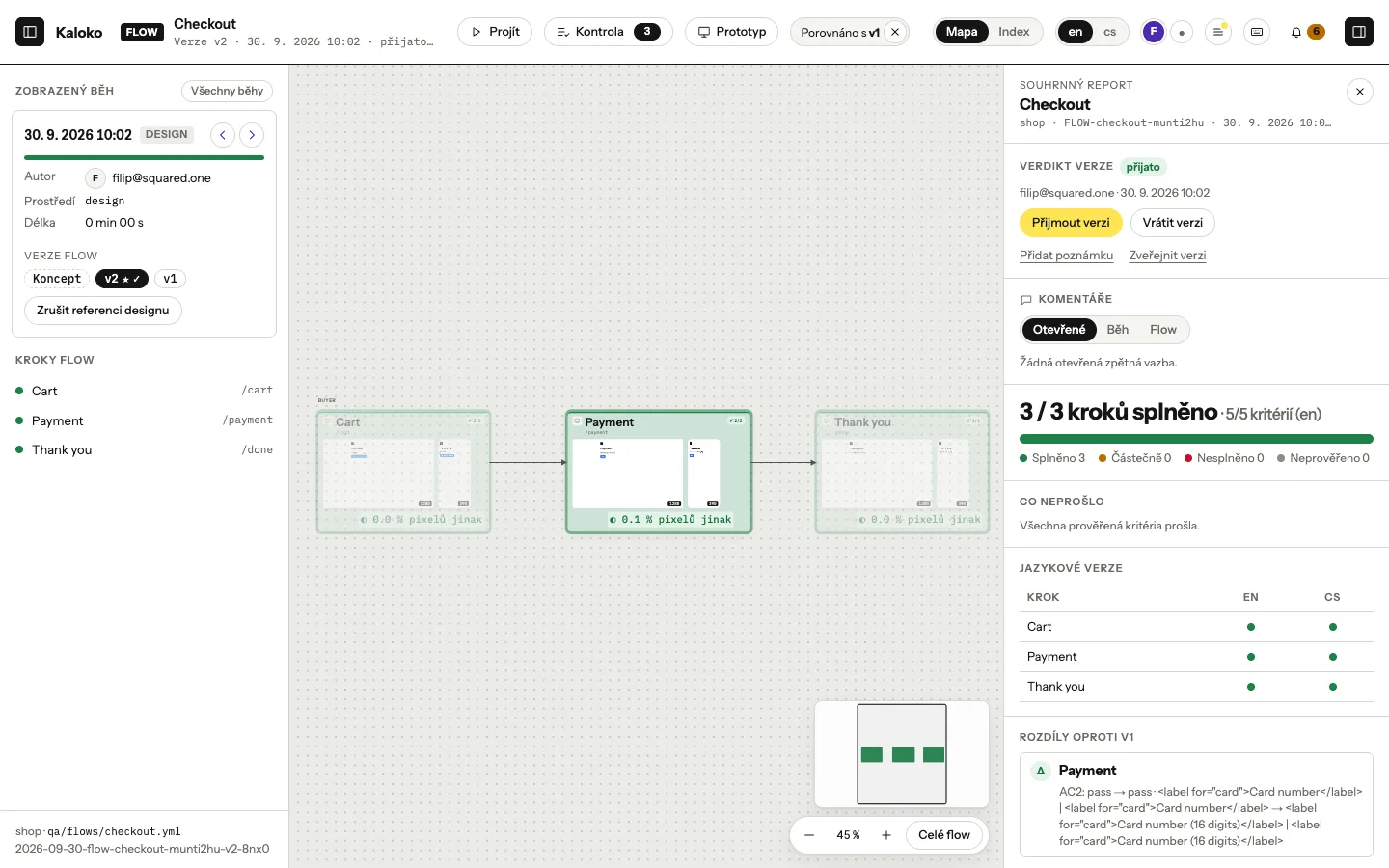Click the purple F user avatar
Viewport: 1389px width, 868px height.
[x=1153, y=32]
